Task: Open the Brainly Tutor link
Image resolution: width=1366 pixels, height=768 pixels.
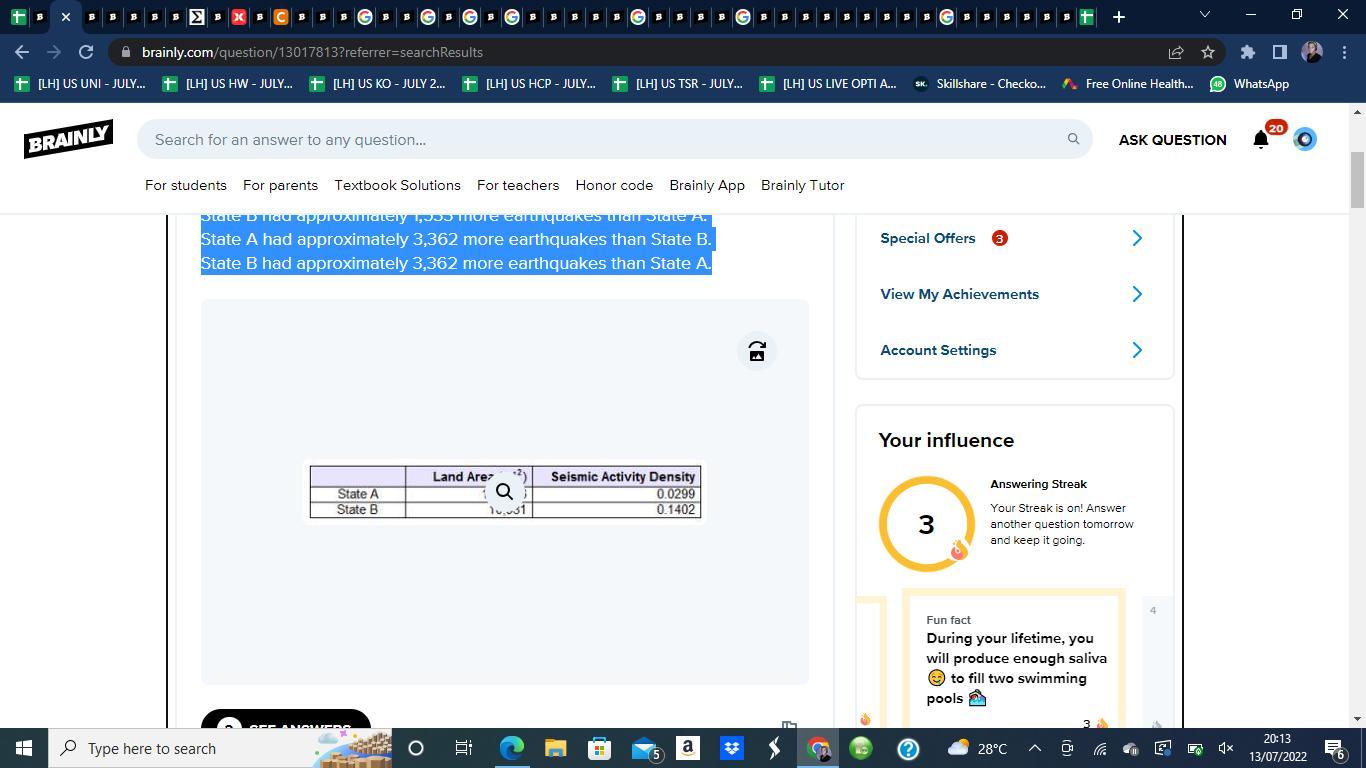Action: point(802,185)
